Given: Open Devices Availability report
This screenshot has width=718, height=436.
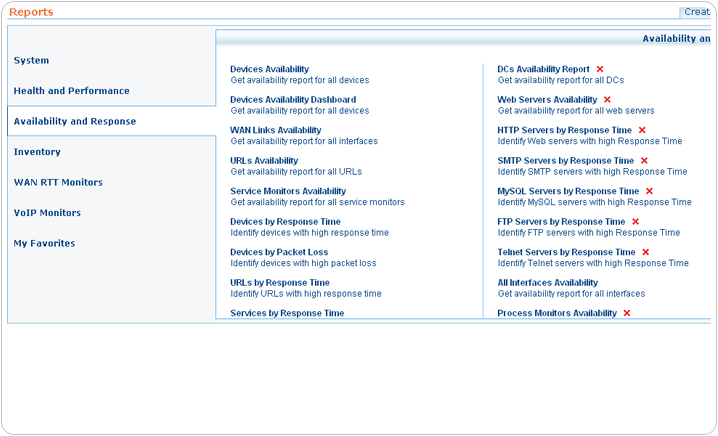Looking at the screenshot, I should [x=269, y=69].
